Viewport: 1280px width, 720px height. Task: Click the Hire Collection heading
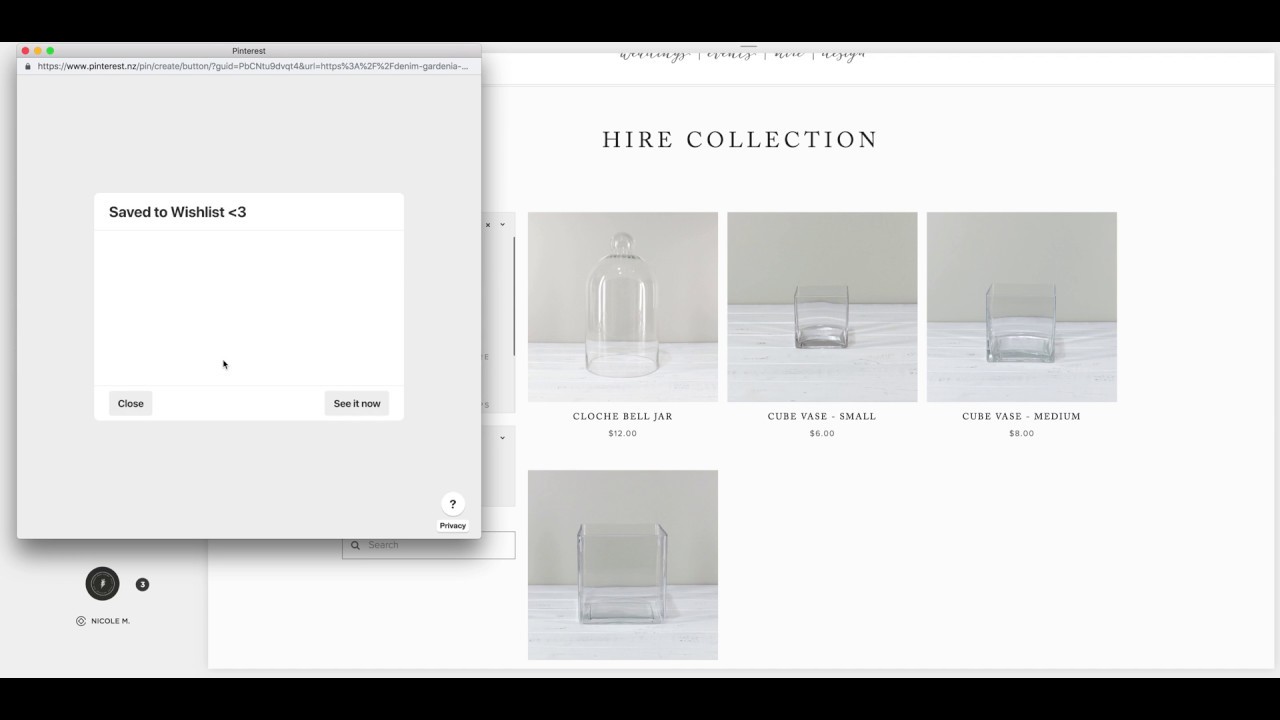[x=740, y=140]
